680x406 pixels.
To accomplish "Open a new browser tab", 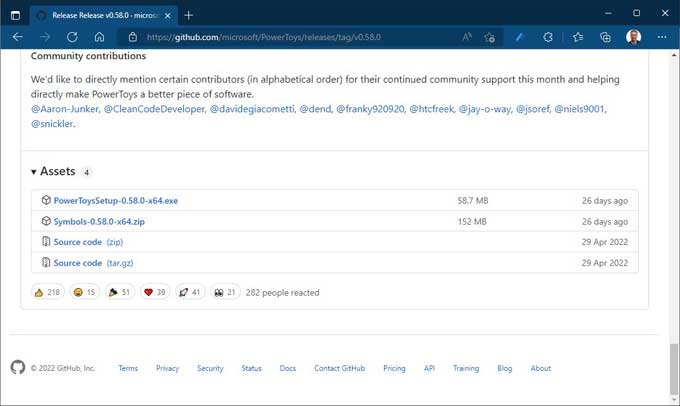I will click(x=188, y=16).
